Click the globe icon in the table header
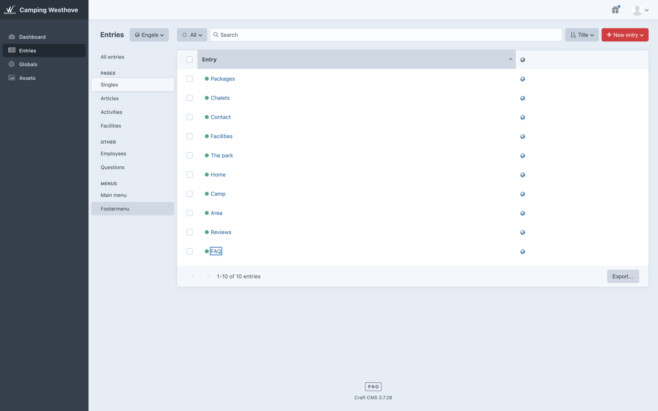 click(x=523, y=60)
